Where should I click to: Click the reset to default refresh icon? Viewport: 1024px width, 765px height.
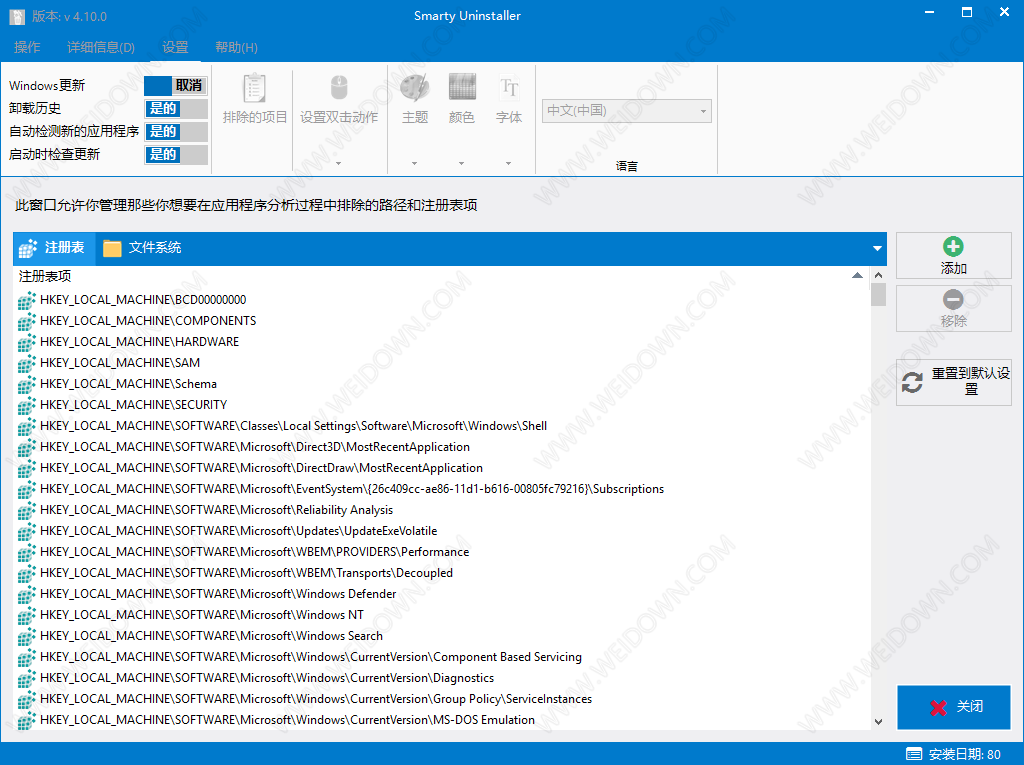coord(912,382)
